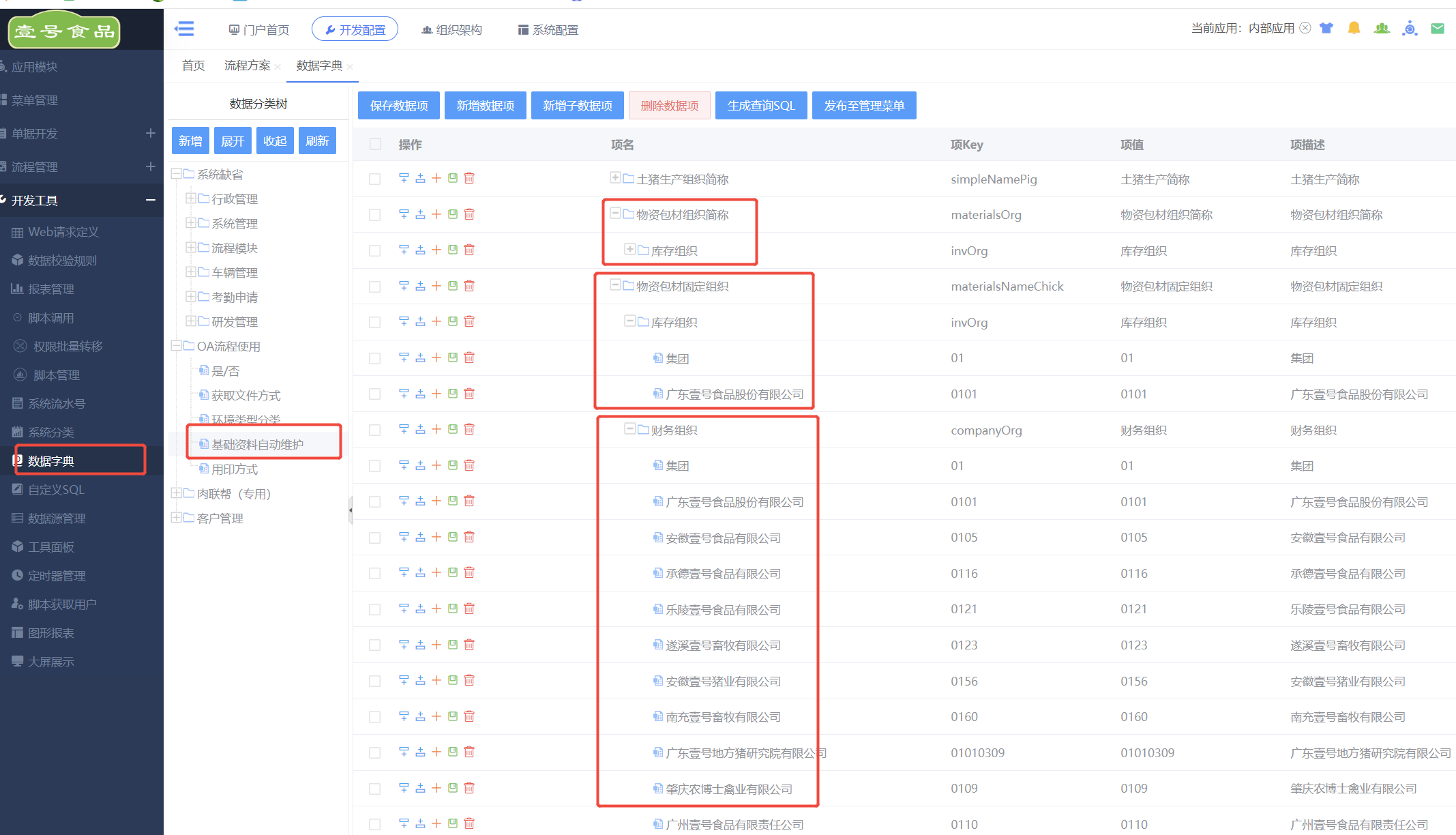Viewport: 1456px width, 835px height.
Task: Click green save icon in 物资包材组织简称 row
Action: click(453, 214)
